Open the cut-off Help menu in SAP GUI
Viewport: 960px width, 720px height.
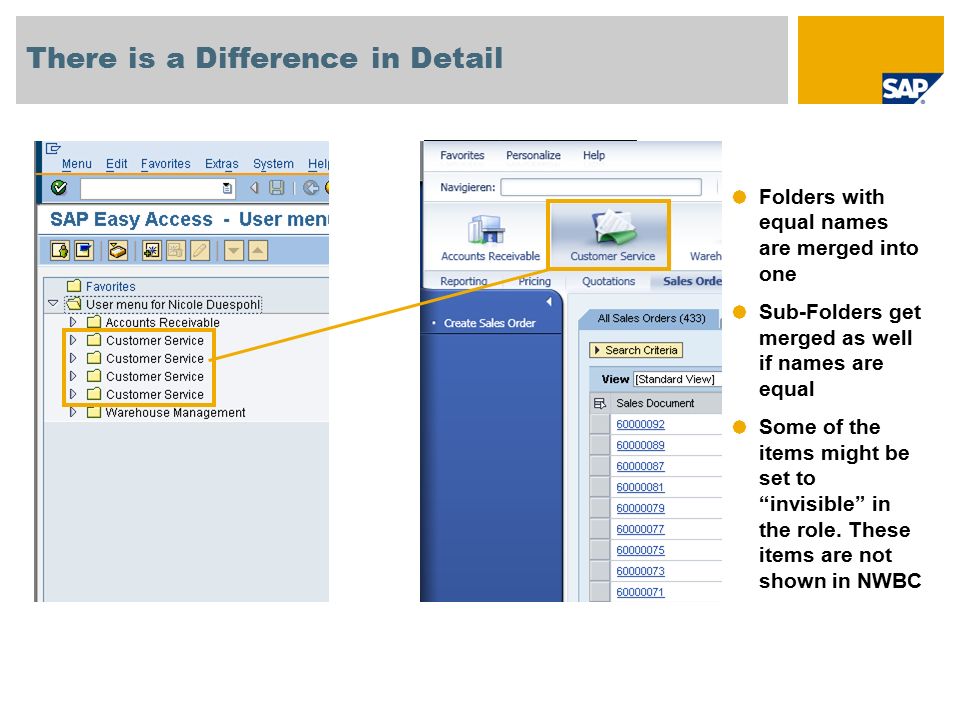(x=318, y=164)
